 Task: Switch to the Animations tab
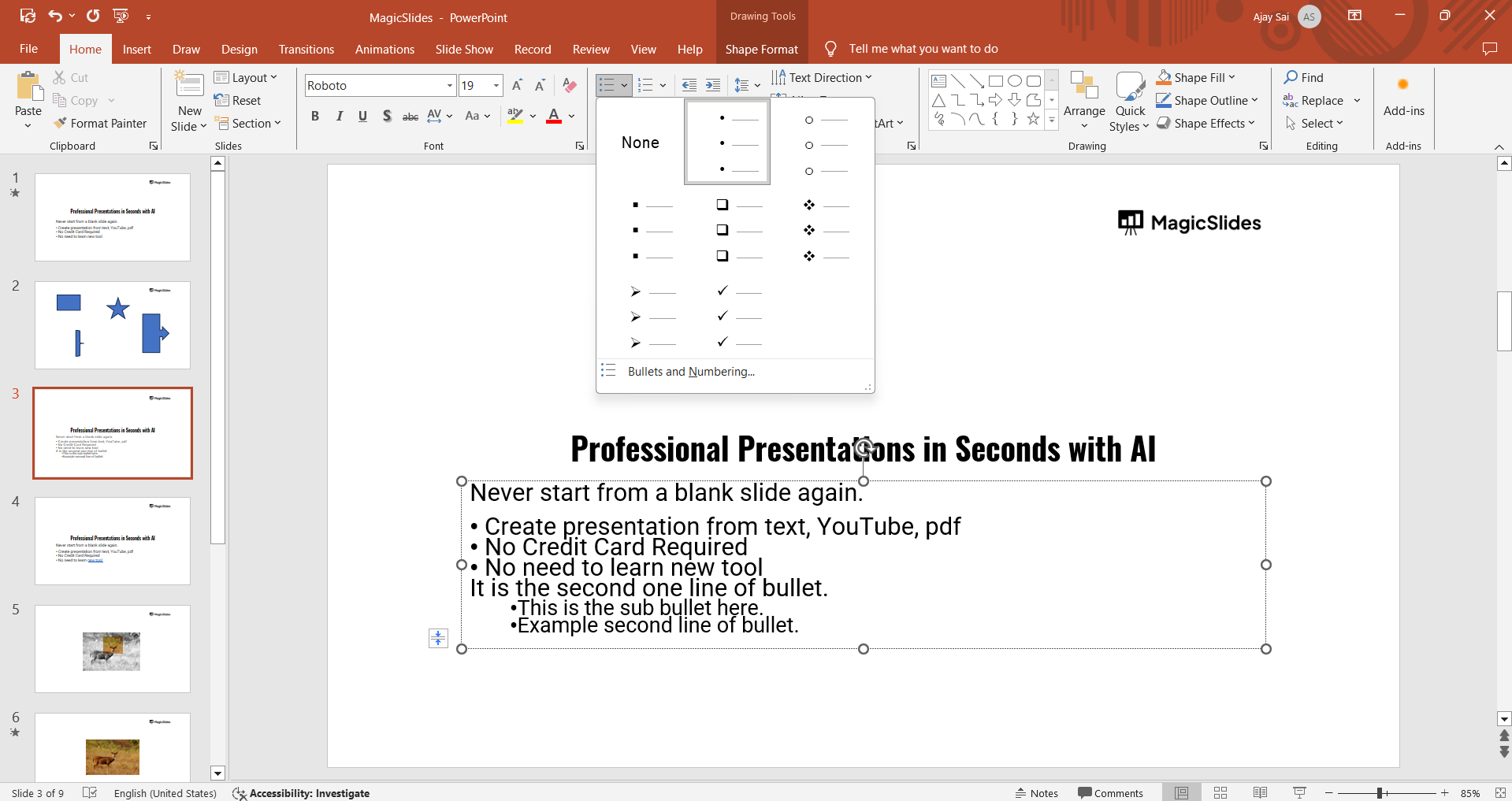[x=385, y=49]
